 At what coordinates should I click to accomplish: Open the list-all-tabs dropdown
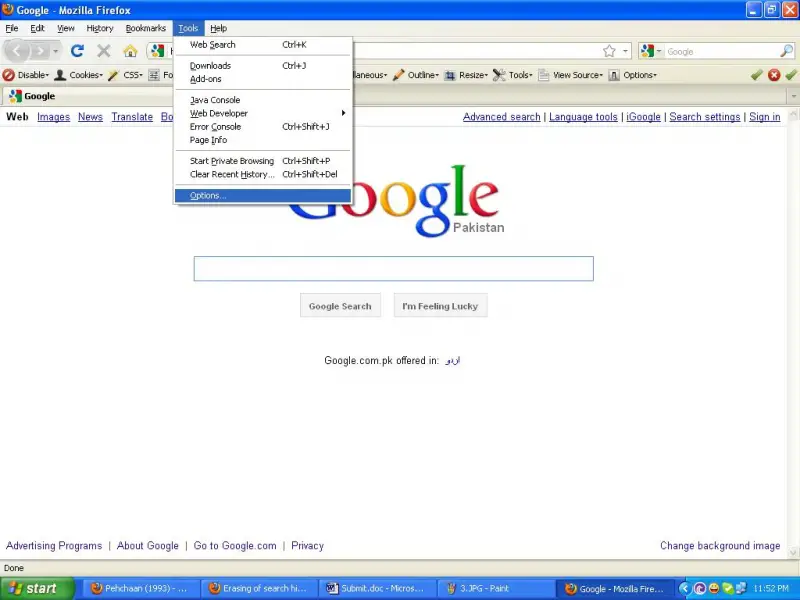coord(793,96)
